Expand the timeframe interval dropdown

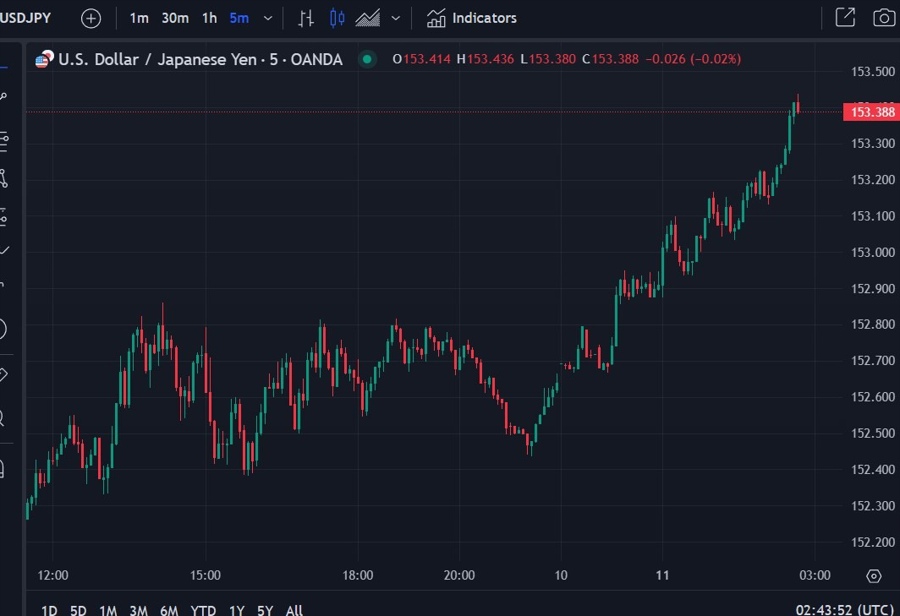(x=268, y=18)
